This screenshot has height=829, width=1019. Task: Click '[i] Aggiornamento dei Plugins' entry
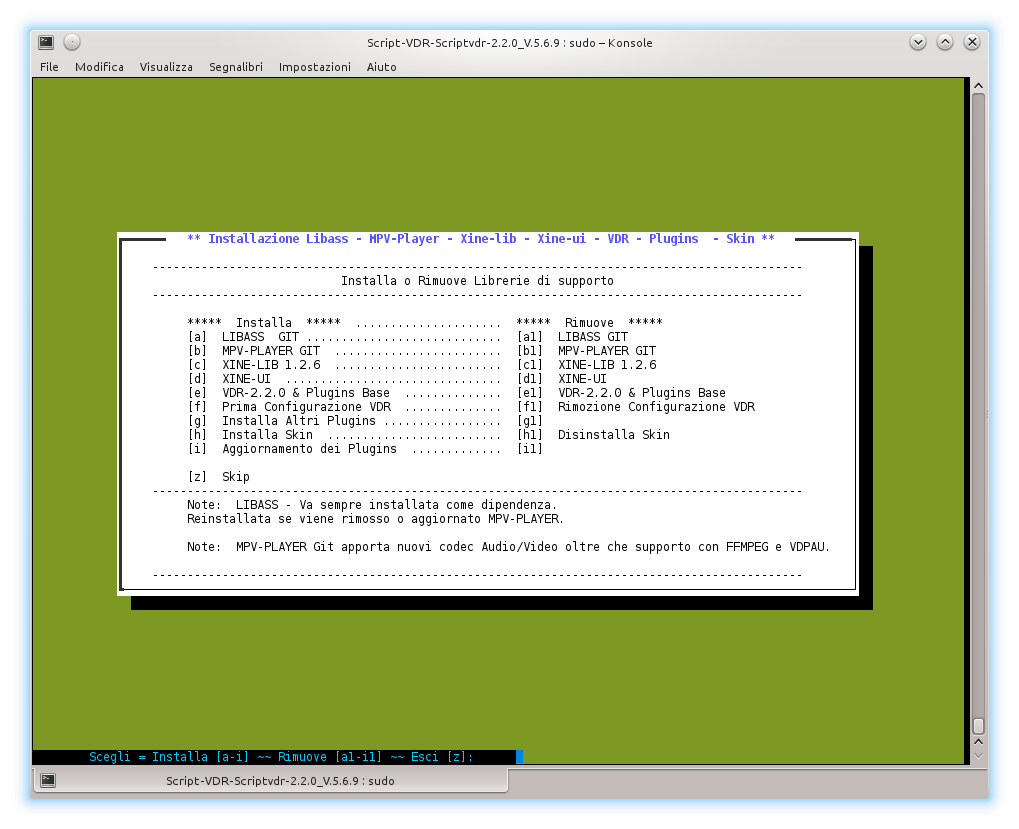tap(292, 448)
